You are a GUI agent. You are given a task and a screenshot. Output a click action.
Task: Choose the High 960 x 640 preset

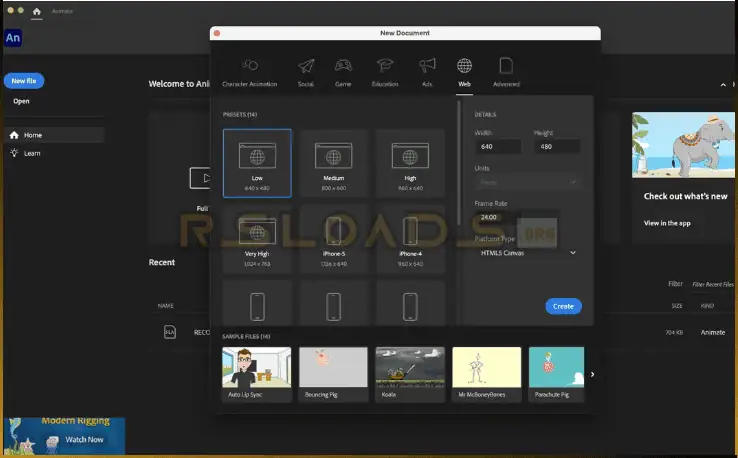tap(410, 162)
